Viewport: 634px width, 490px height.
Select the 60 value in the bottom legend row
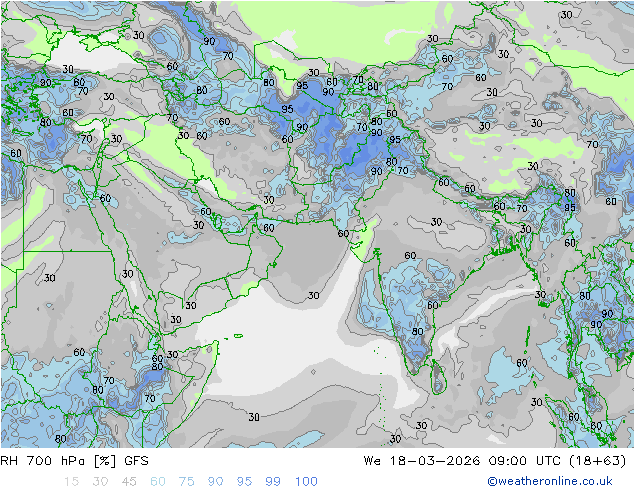[158, 481]
